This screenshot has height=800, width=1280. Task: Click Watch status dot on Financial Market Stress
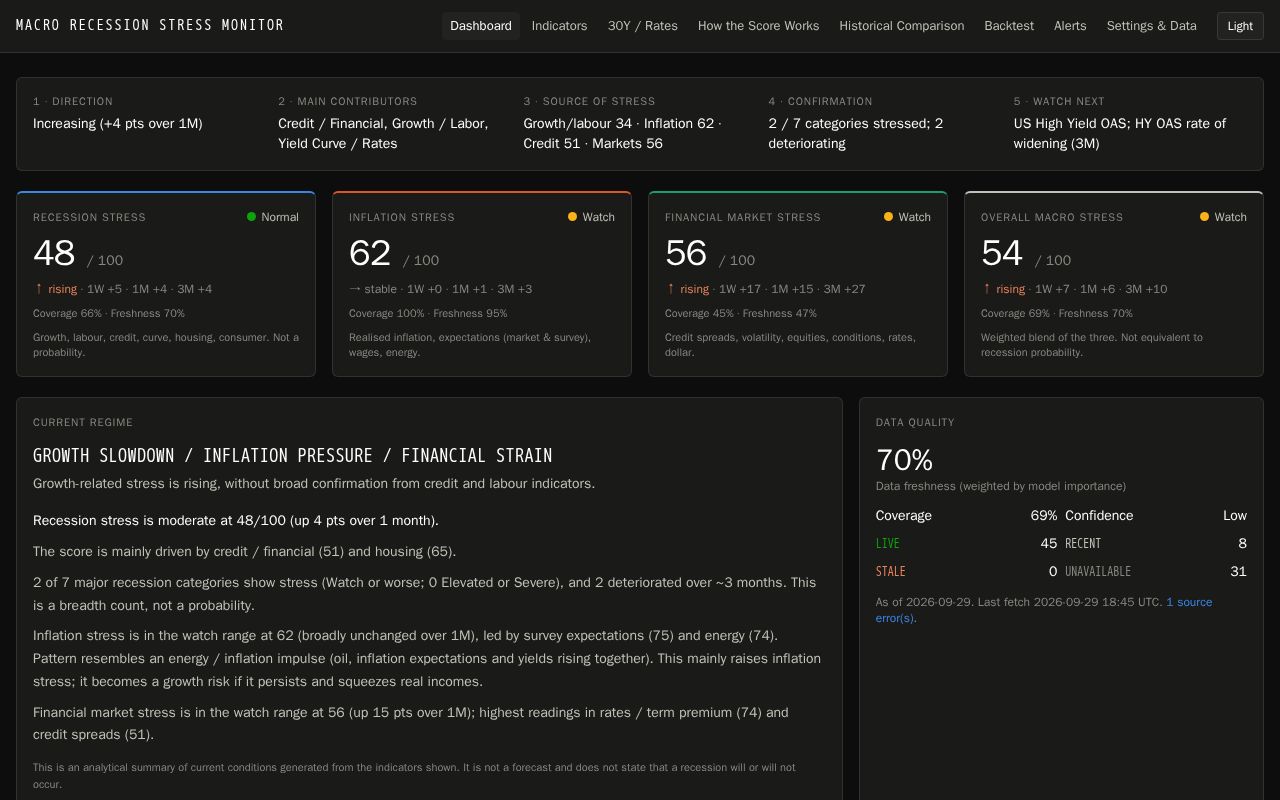click(x=889, y=217)
